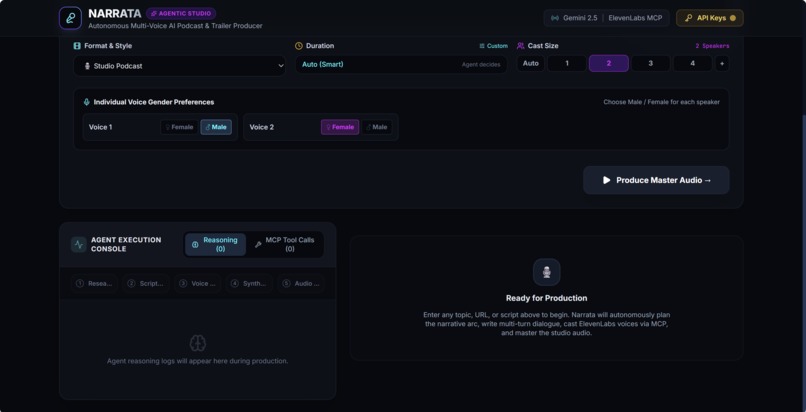Select step 2 Script pipeline stage

coord(146,284)
